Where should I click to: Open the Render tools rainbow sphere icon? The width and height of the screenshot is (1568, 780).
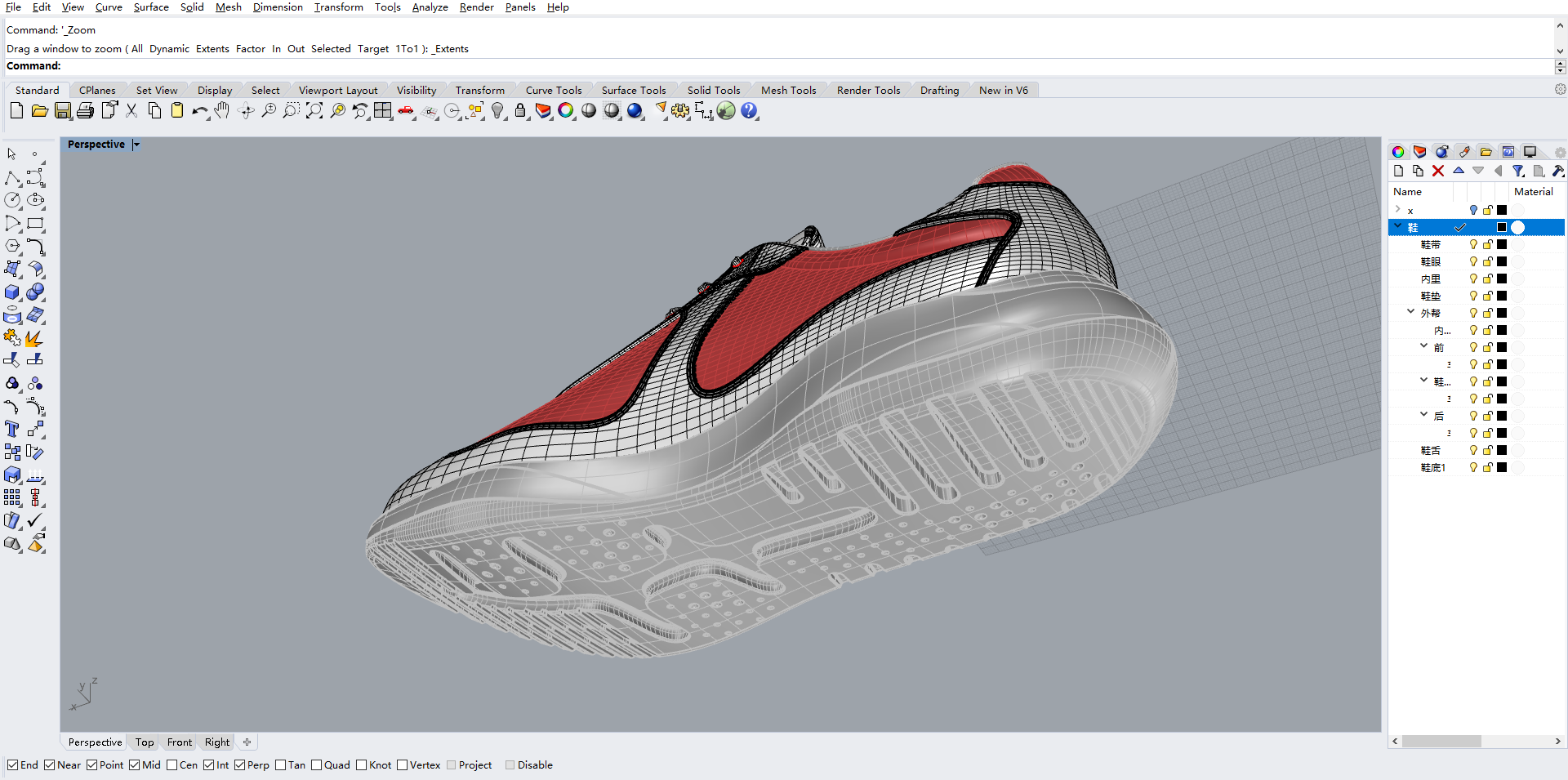[567, 111]
